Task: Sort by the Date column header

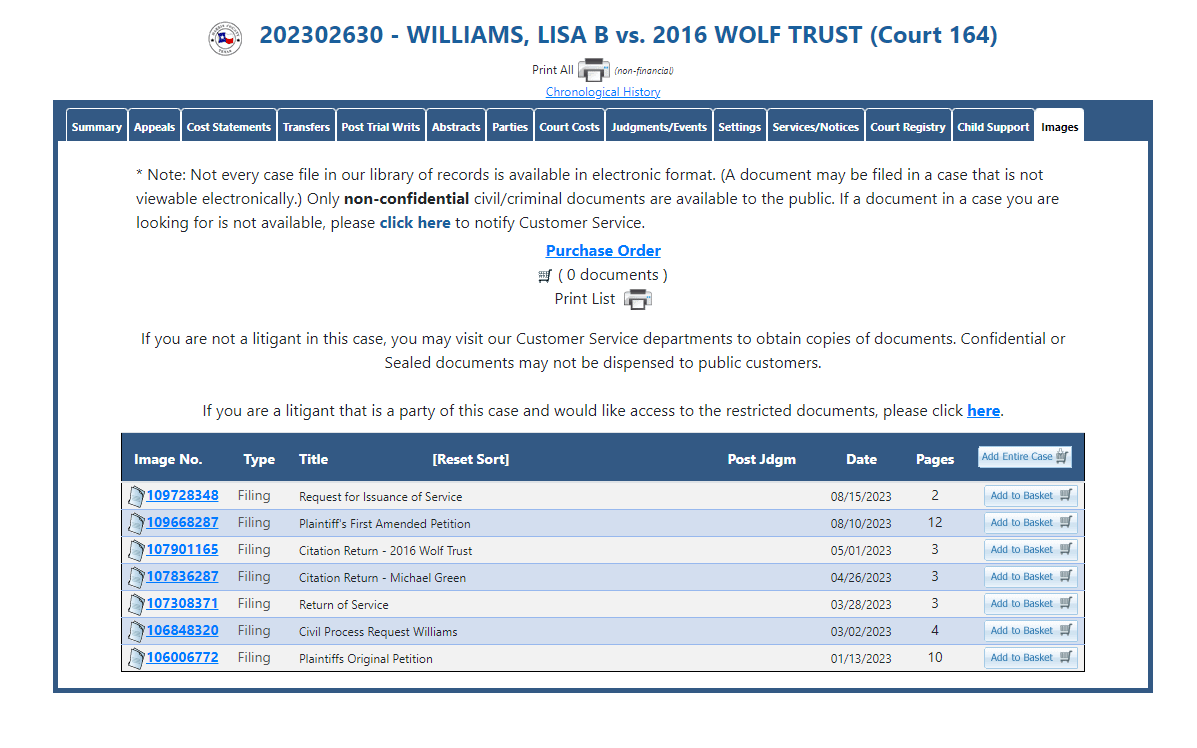Action: (861, 459)
